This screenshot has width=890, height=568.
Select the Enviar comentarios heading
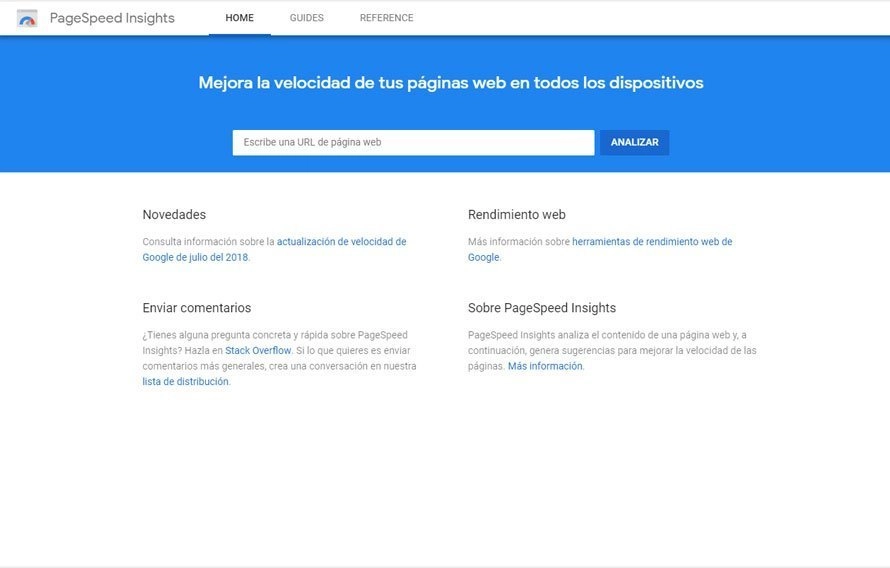point(196,308)
